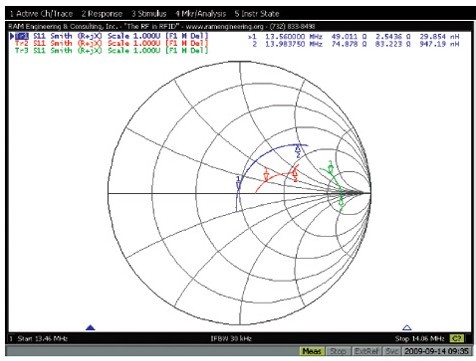Select the red Tr2 S11 Smith trace label

coord(112,43)
